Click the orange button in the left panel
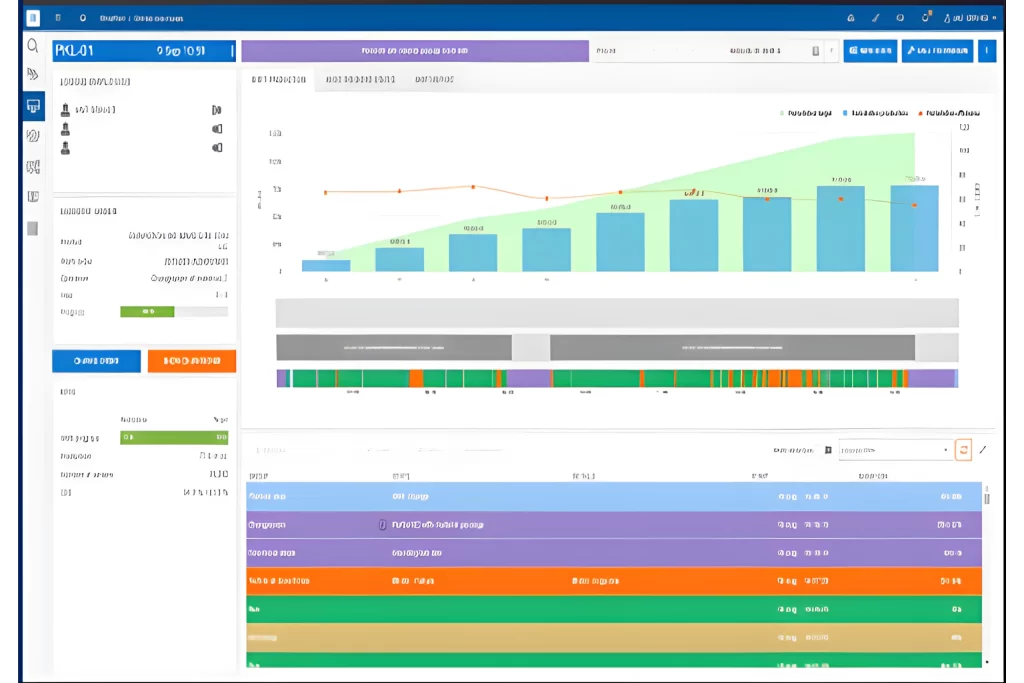Screen dimensions: 1024x683 coord(191,361)
